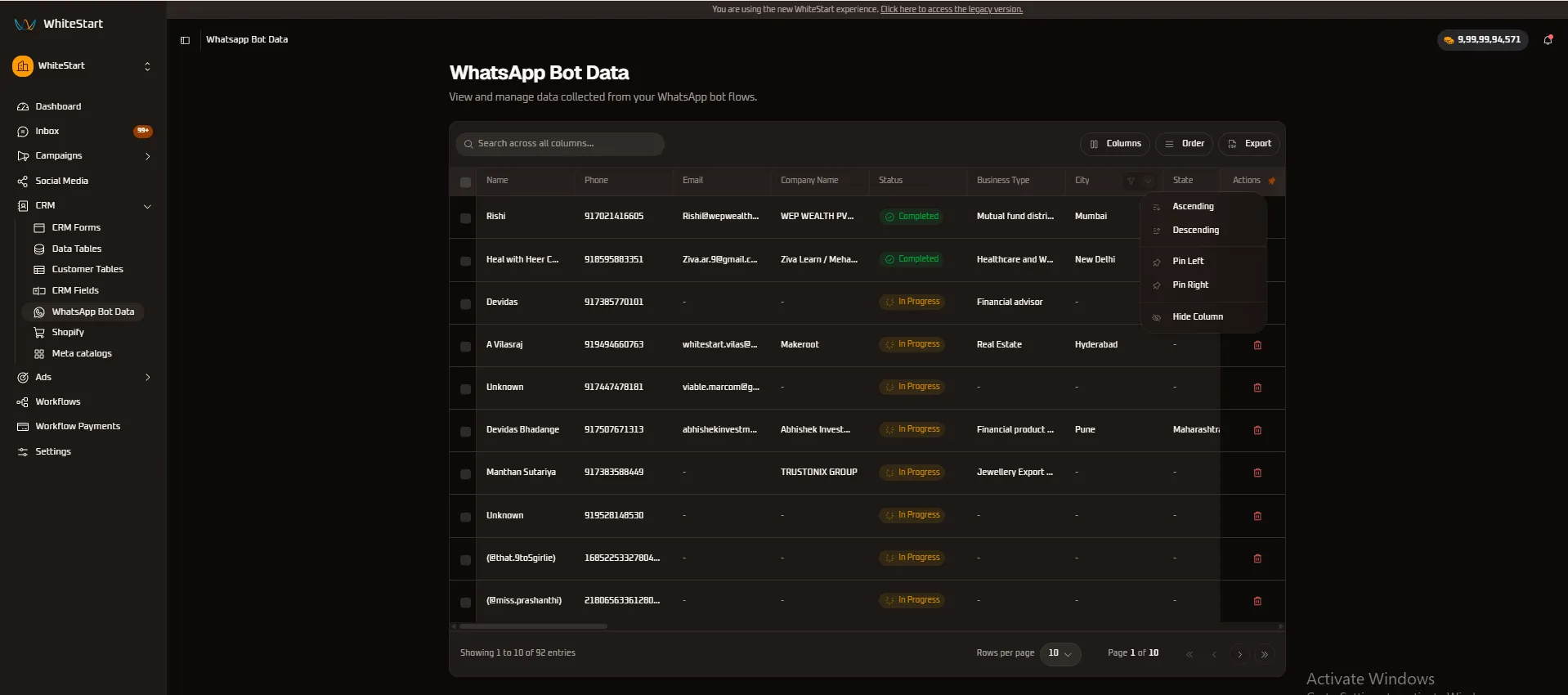The width and height of the screenshot is (1568, 695).
Task: Check the Rishi row checkbox
Action: point(465,218)
